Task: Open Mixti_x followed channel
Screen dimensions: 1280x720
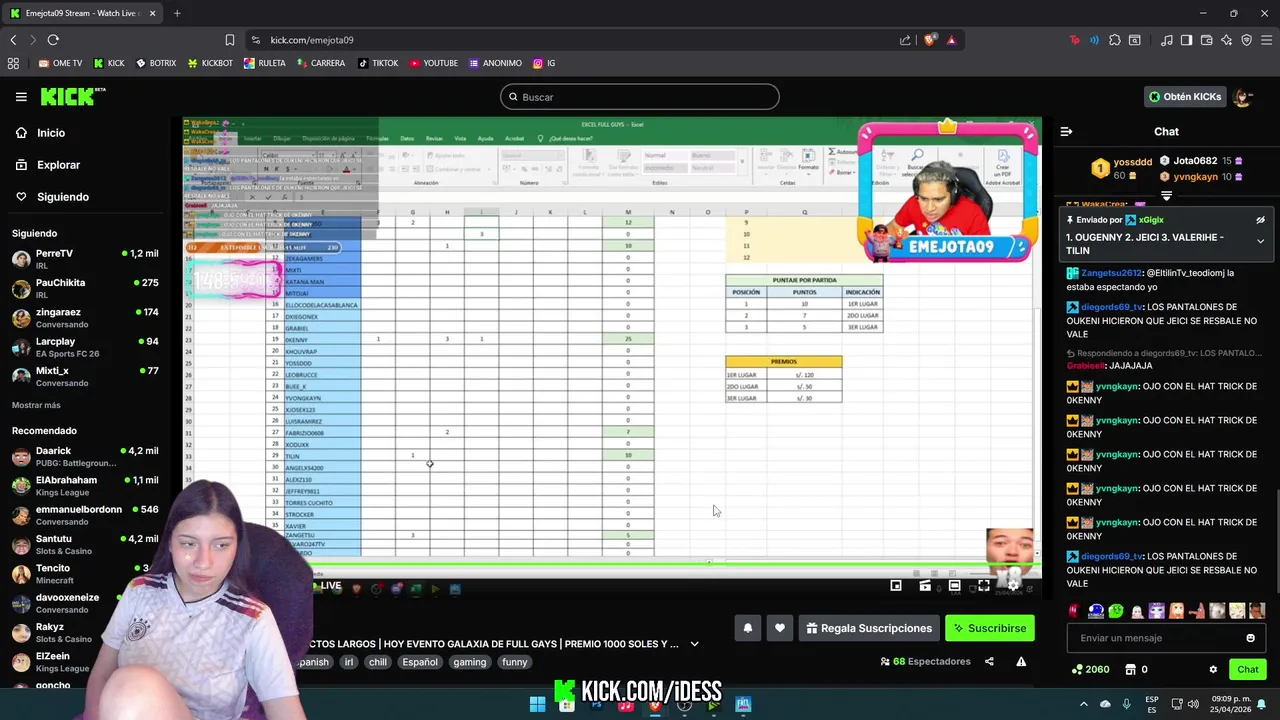Action: [x=84, y=376]
